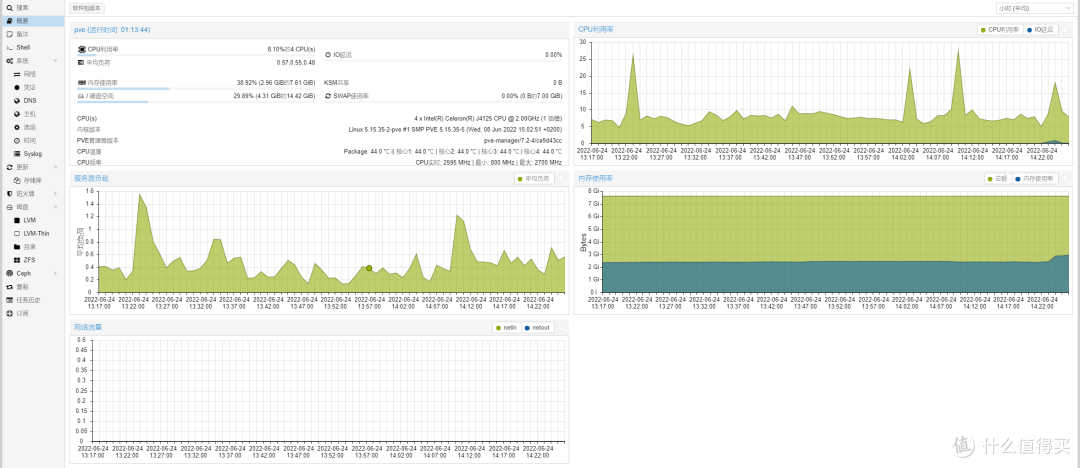Expand the Ceph tree arrow
Image resolution: width=1080 pixels, height=468 pixels.
coord(56,273)
